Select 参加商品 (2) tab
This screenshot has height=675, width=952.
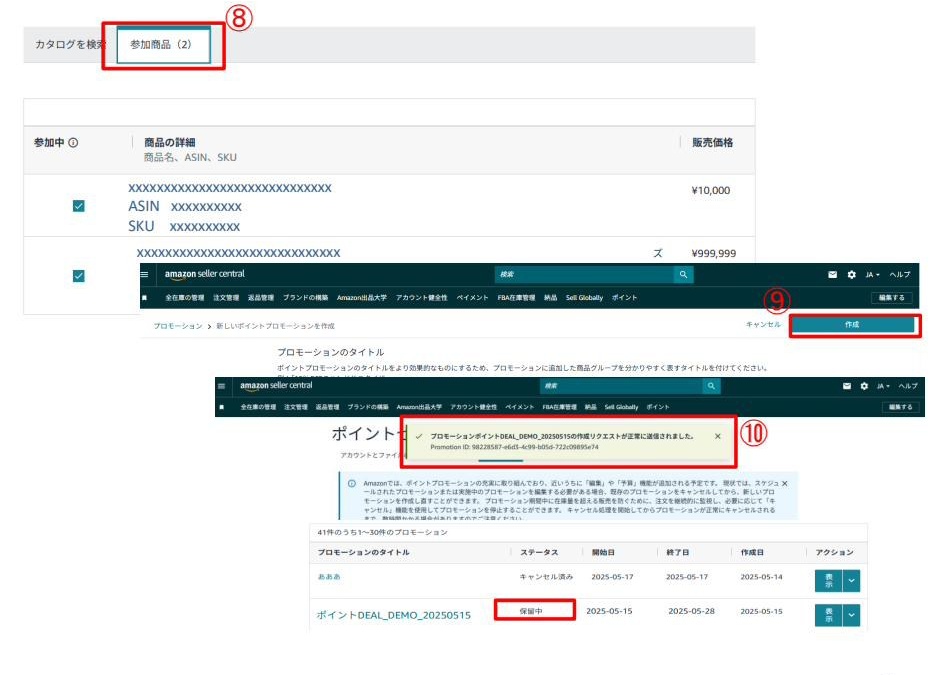coord(163,44)
